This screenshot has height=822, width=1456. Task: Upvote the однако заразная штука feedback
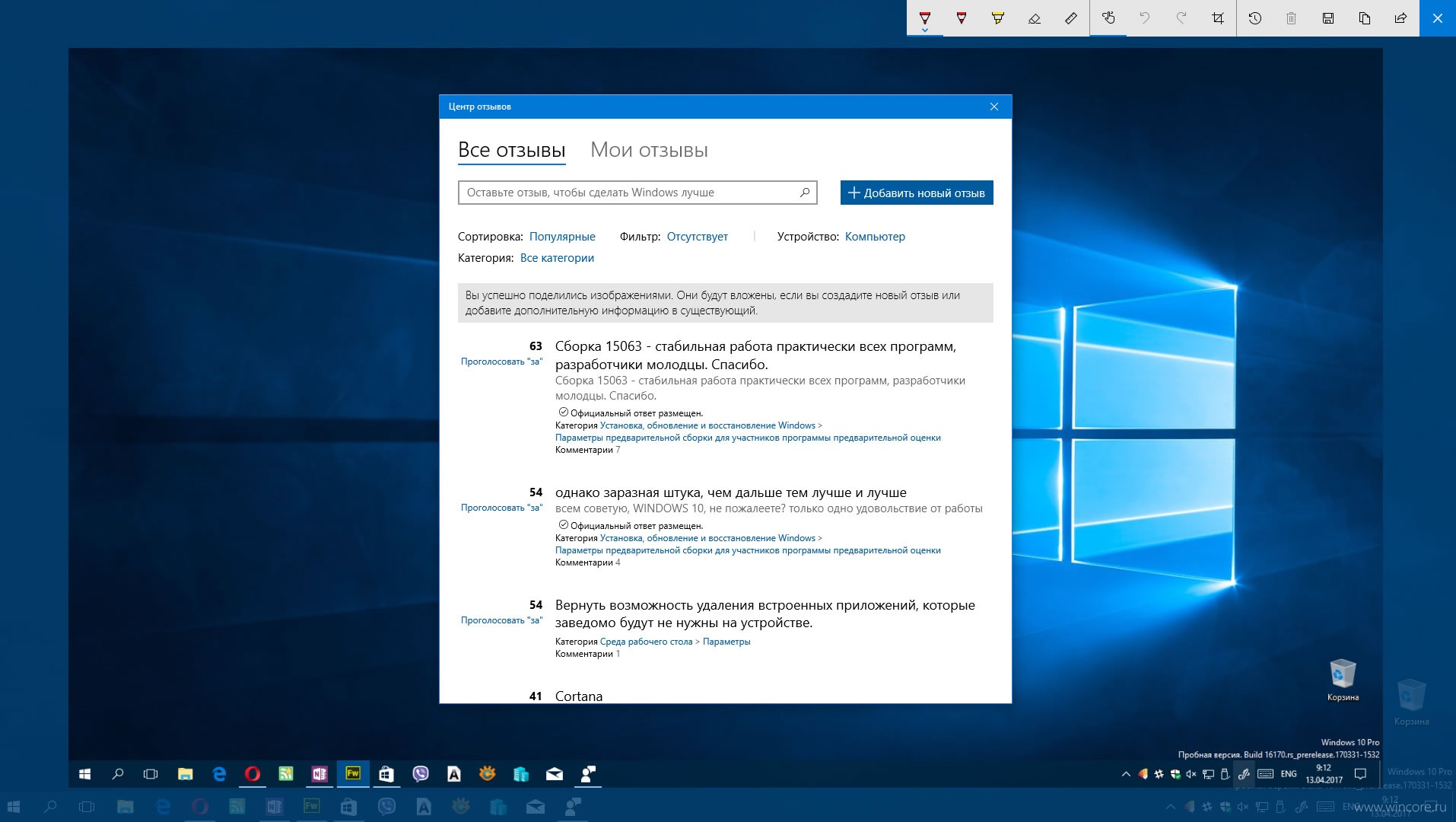point(501,508)
